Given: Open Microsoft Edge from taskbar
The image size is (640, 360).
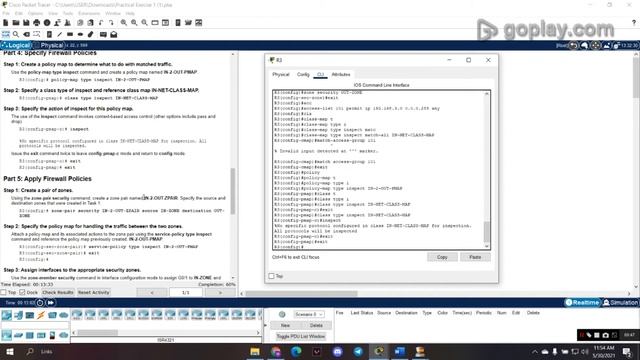Looking at the screenshot, I should coord(296,351).
